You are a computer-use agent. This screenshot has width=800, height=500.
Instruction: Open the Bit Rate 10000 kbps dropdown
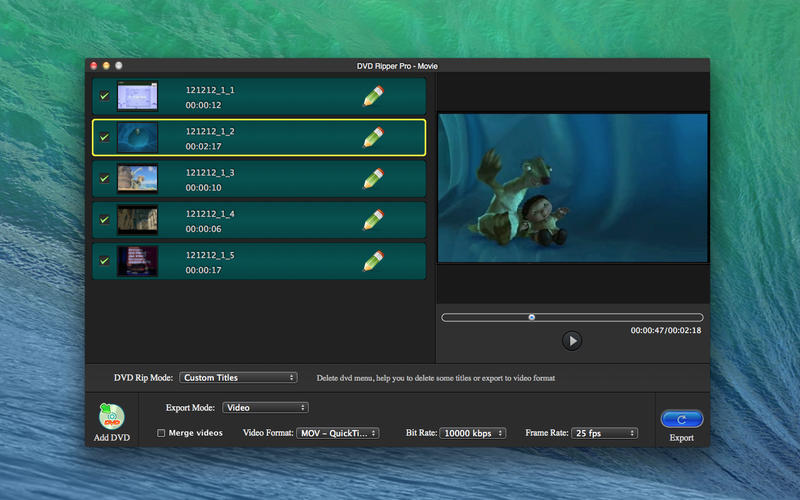[x=472, y=433]
